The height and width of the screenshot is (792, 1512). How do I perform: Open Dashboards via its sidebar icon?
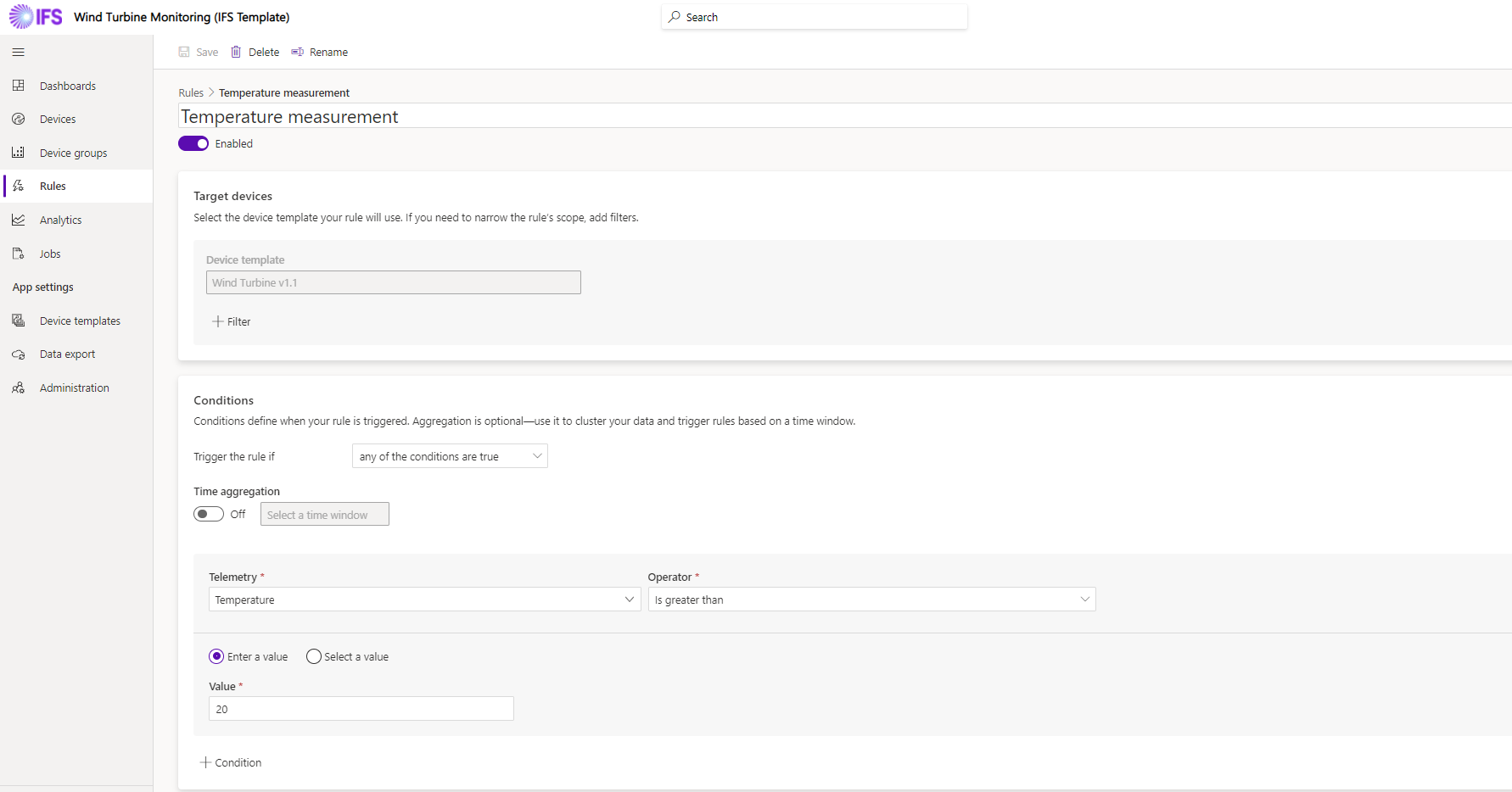(x=19, y=86)
